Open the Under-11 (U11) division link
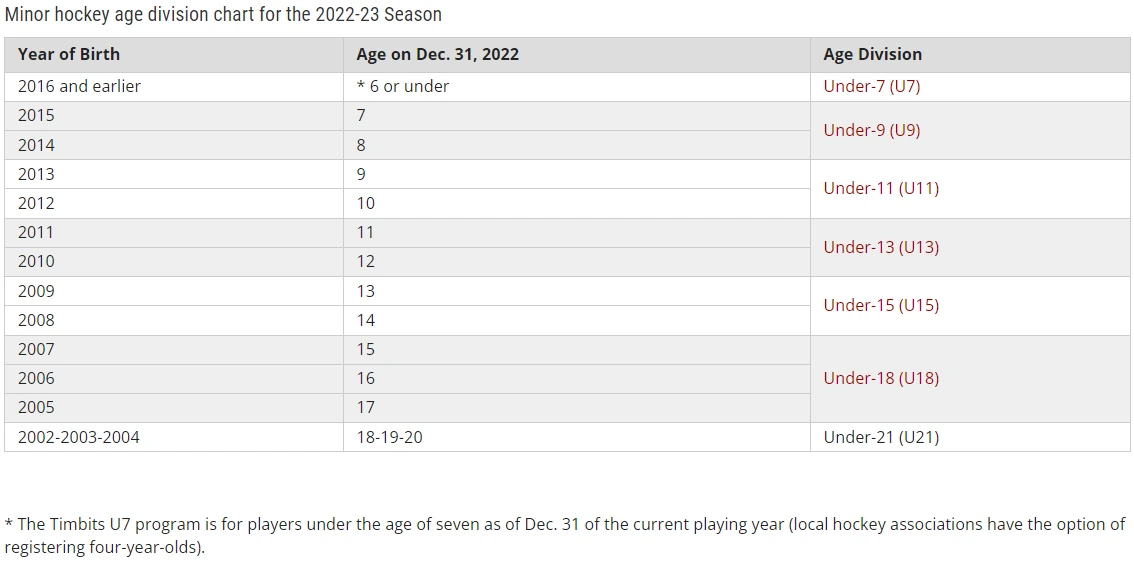This screenshot has height=570, width=1134. [x=881, y=188]
